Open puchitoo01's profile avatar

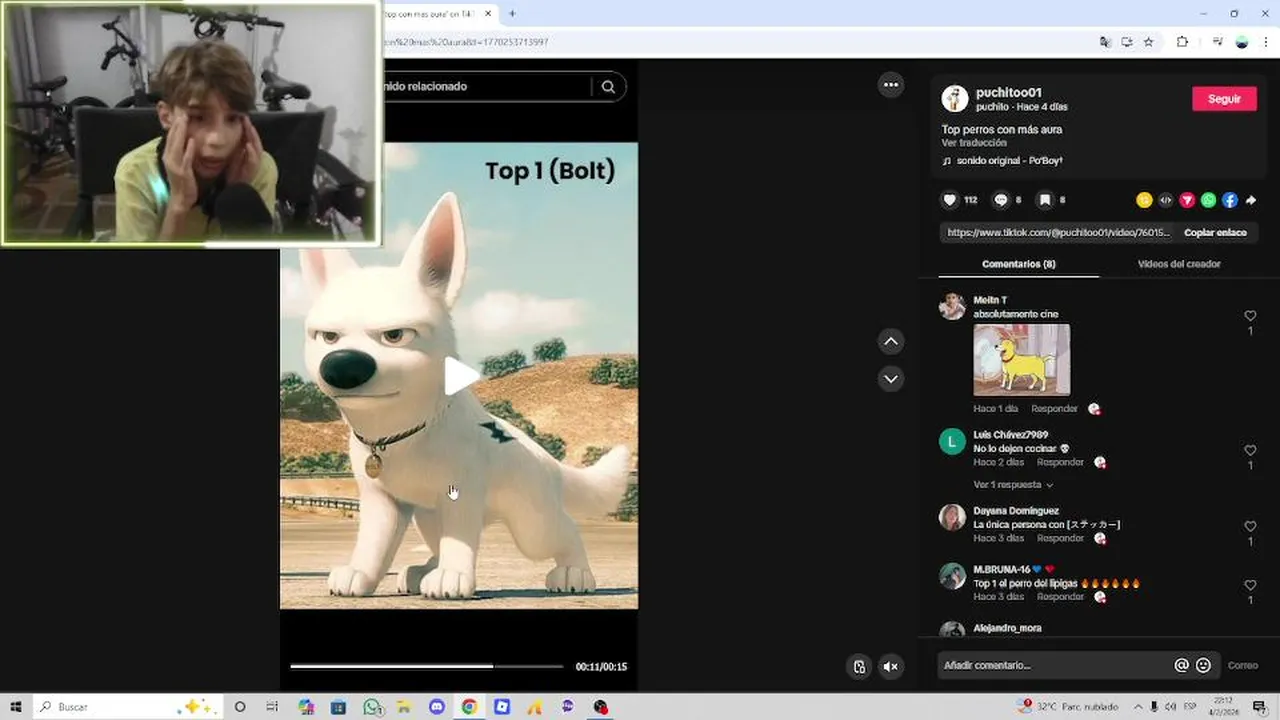[x=955, y=98]
